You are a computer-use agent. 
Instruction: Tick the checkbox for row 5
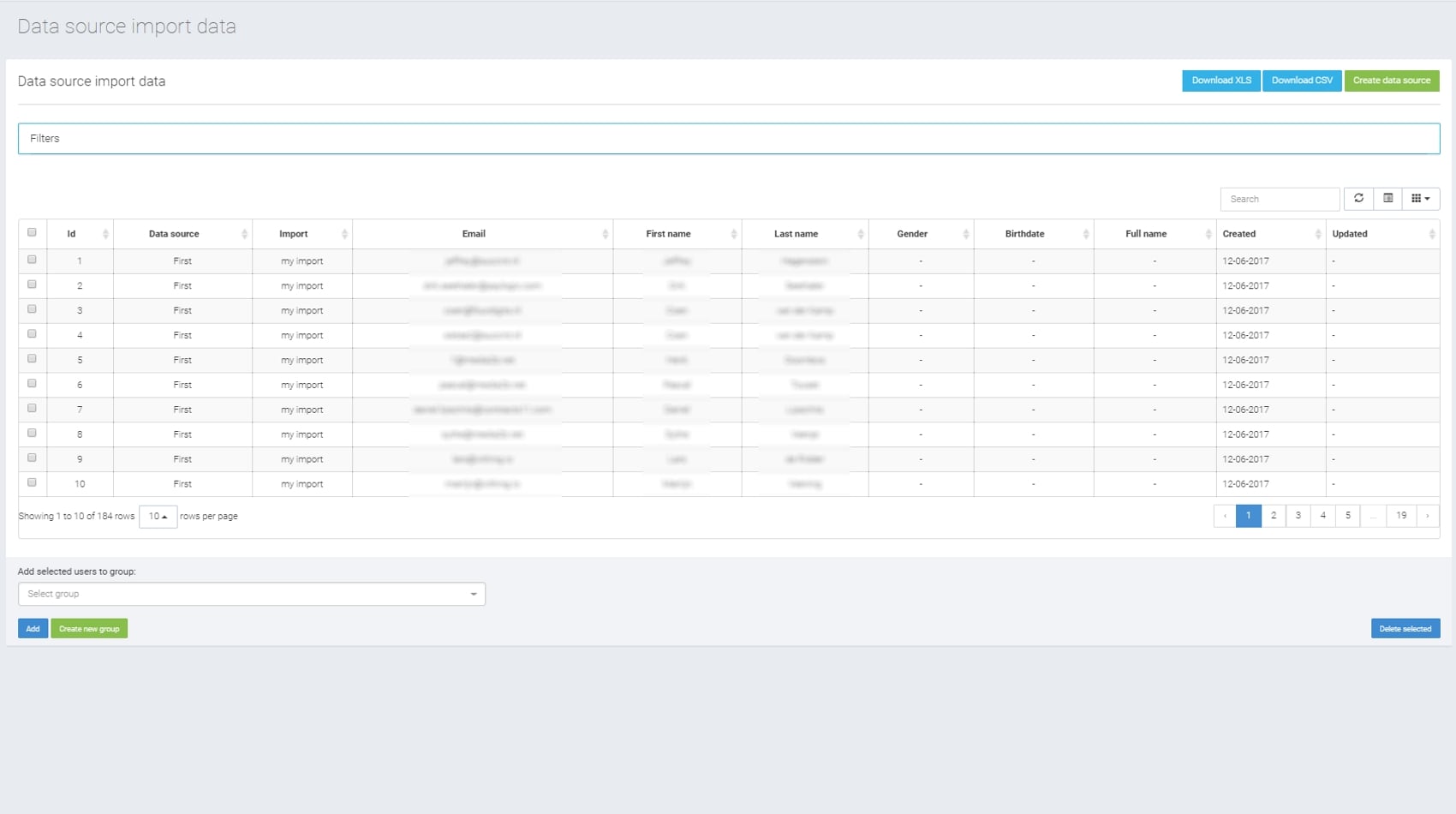click(x=32, y=359)
